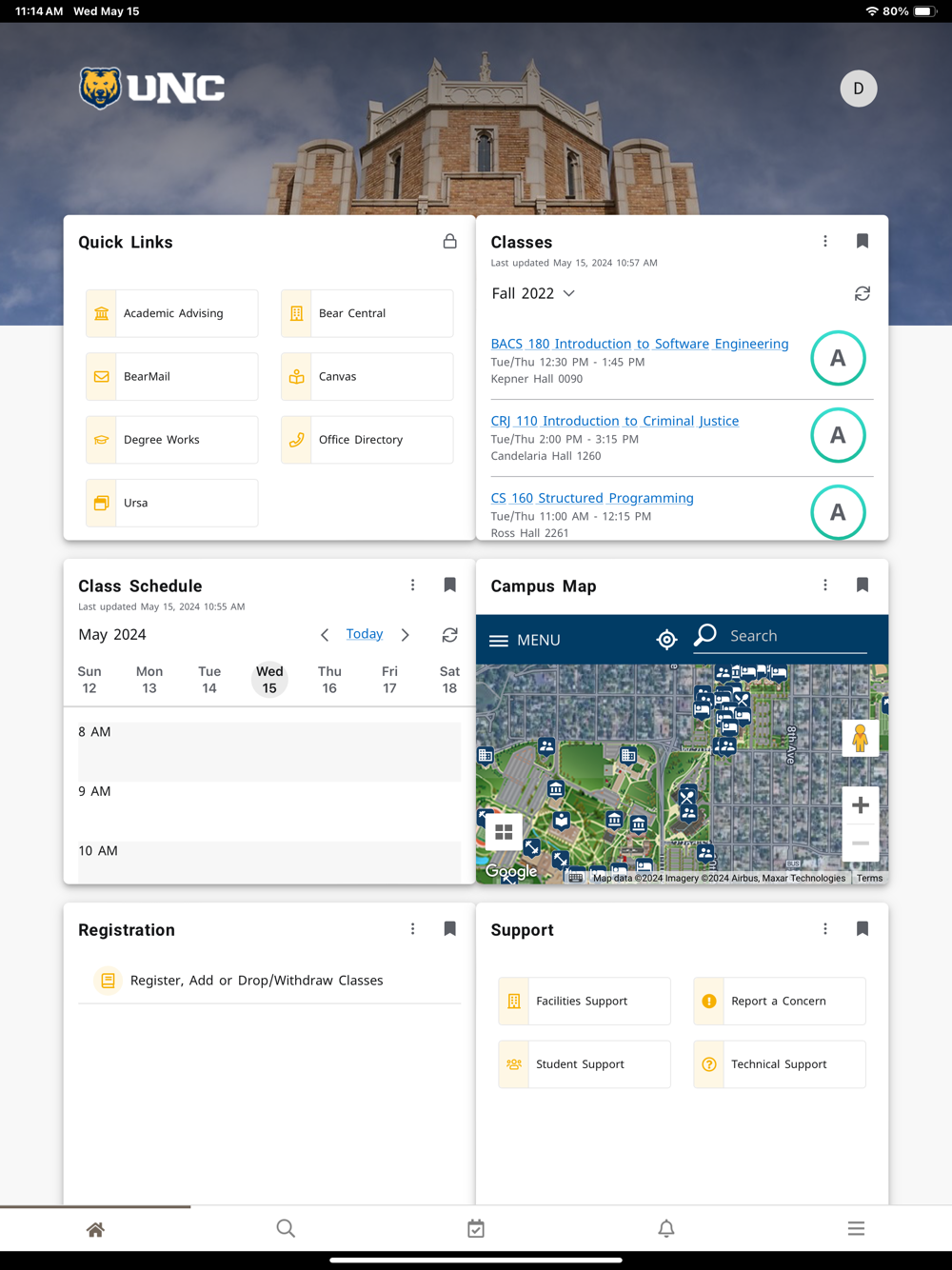Select Fri 17 in the schedule
This screenshot has height=1270, width=952.
[389, 680]
